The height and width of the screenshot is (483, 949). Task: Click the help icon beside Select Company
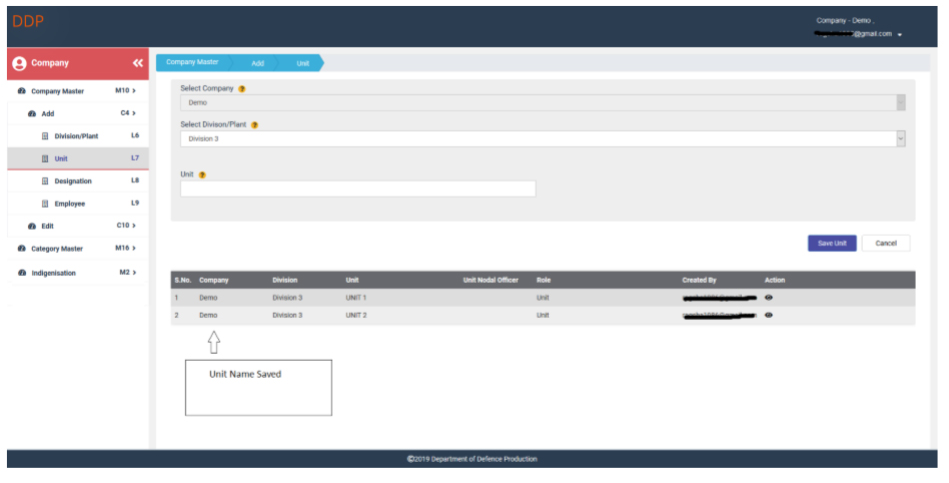click(242, 89)
